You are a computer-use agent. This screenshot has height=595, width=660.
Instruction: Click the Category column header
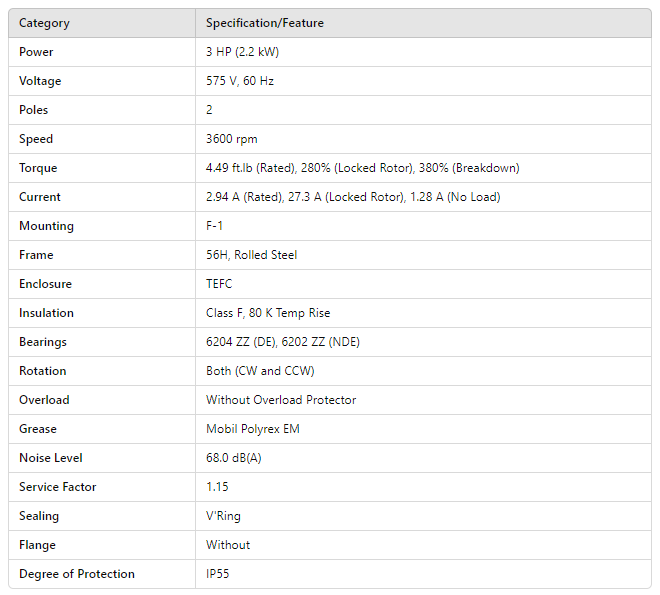[44, 23]
